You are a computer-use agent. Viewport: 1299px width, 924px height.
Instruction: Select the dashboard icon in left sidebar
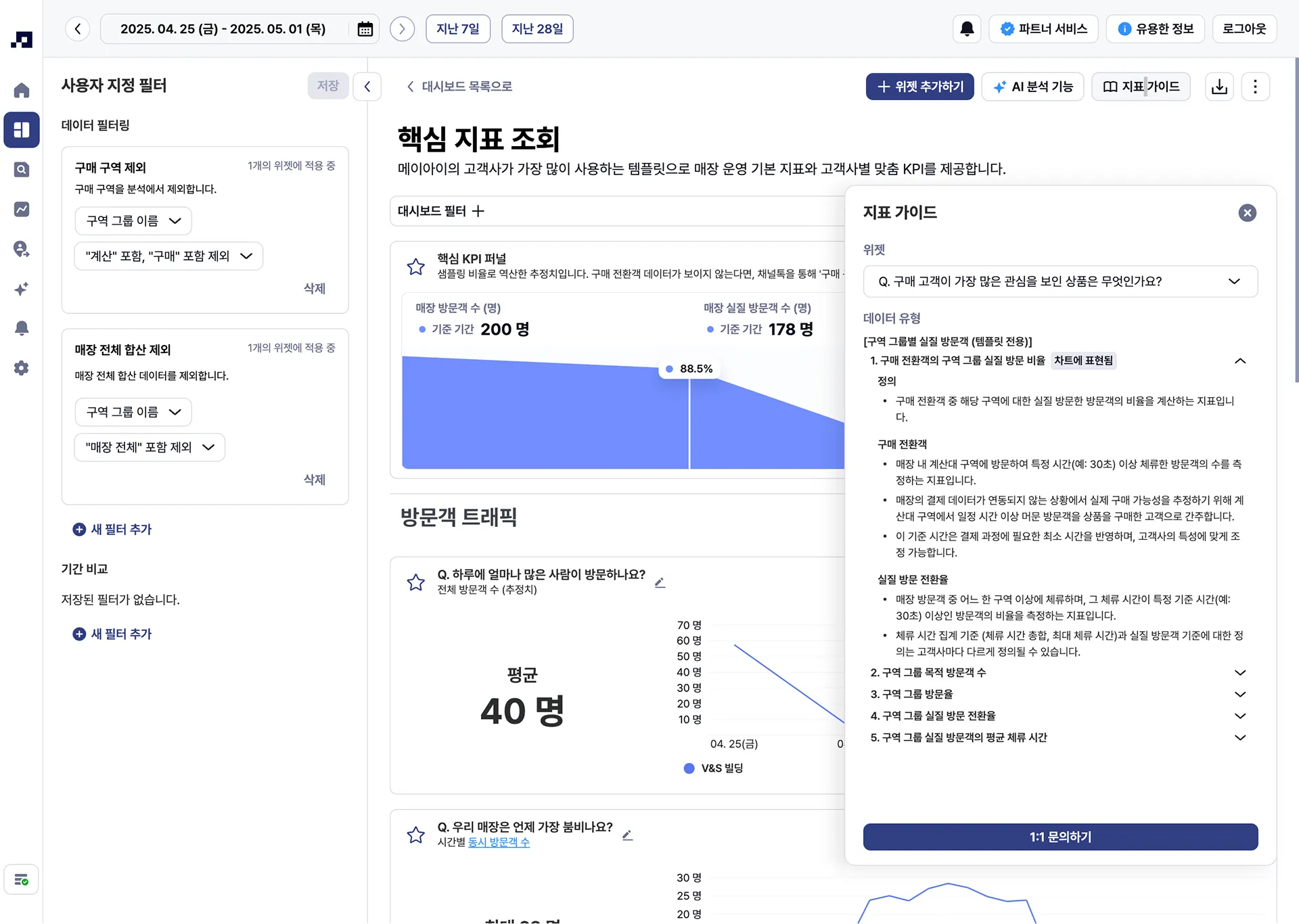click(x=22, y=130)
